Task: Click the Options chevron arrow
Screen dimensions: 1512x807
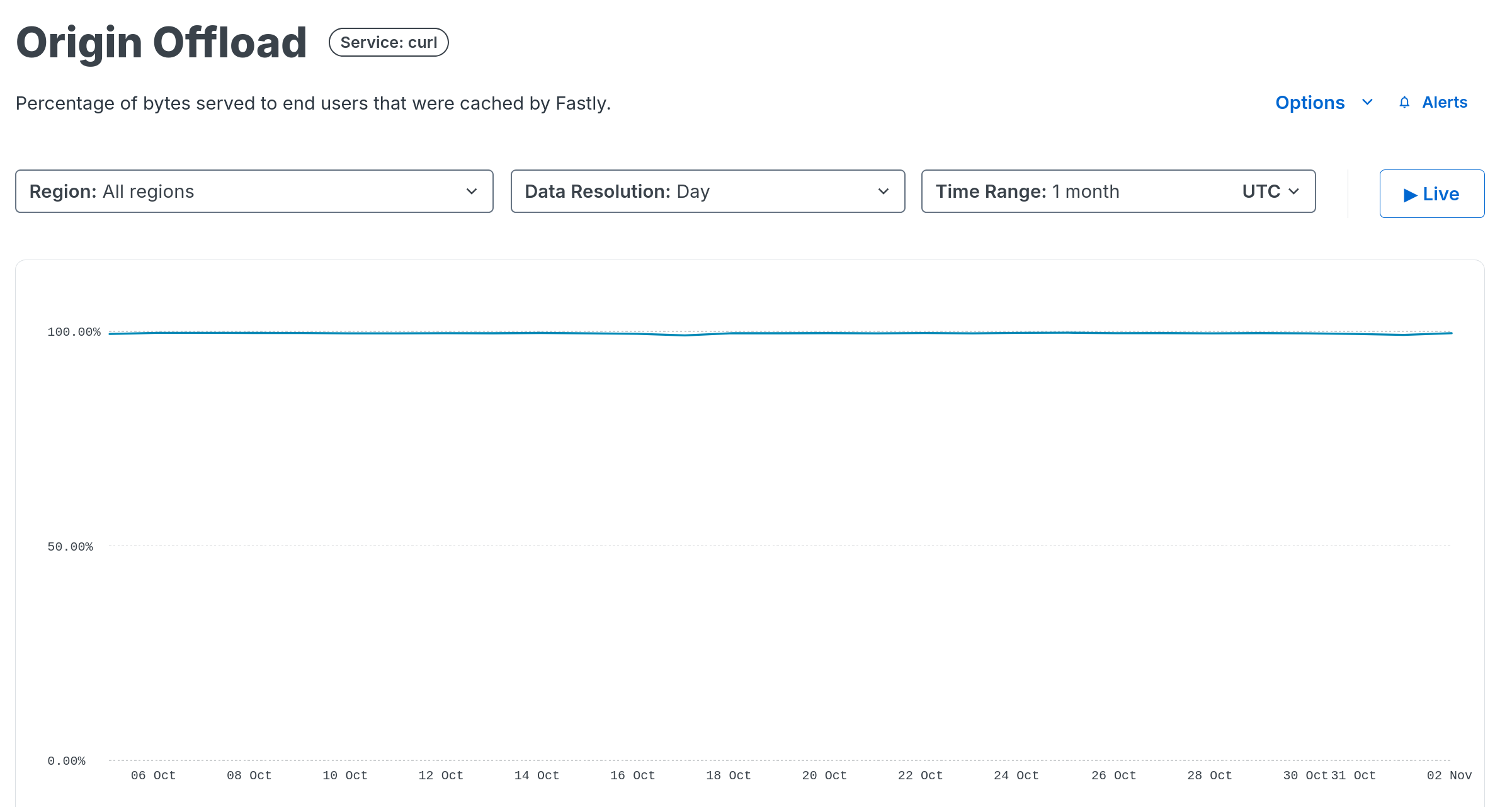Action: point(1367,103)
